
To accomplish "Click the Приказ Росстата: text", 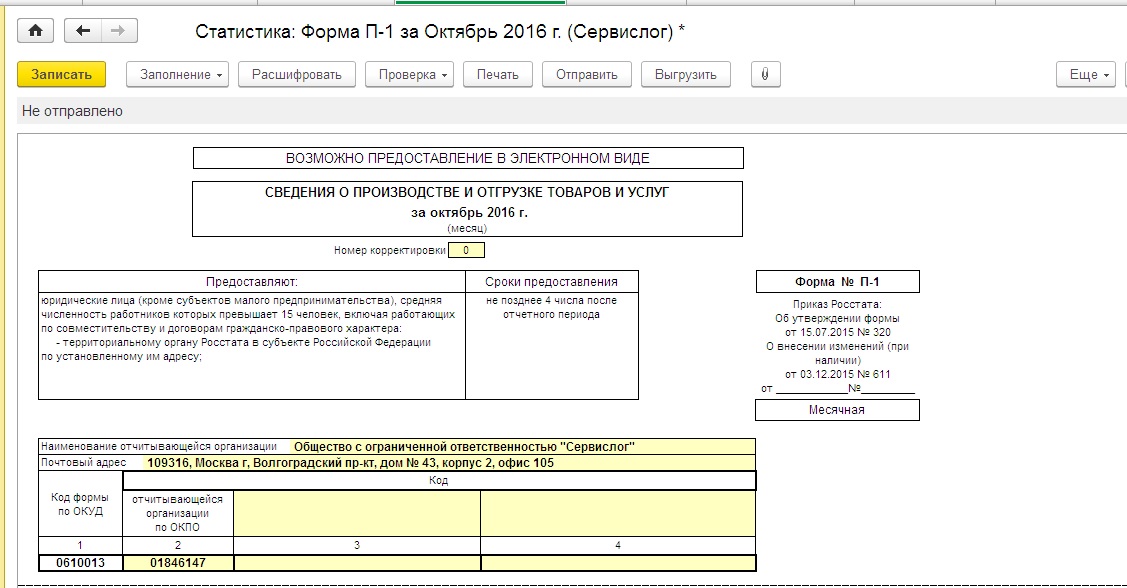I will [x=837, y=304].
